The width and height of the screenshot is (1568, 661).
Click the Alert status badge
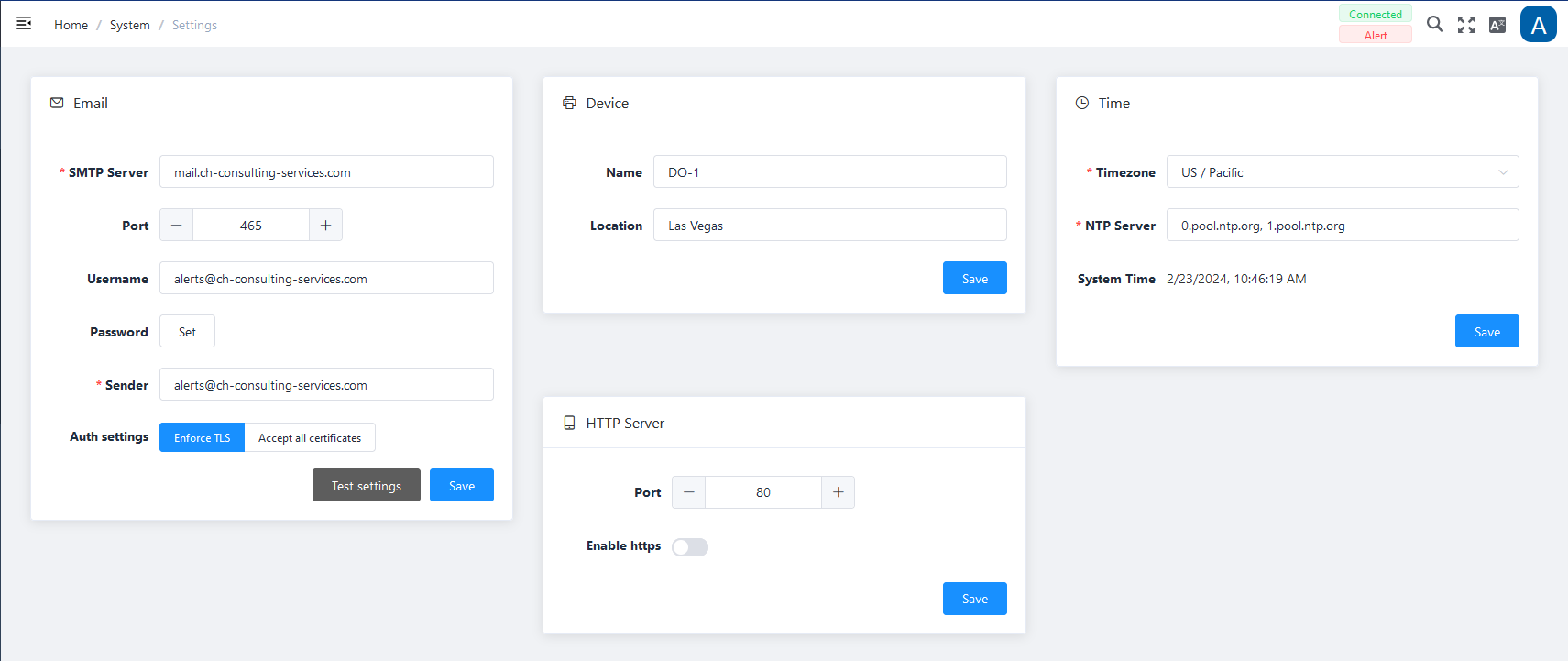1375,36
